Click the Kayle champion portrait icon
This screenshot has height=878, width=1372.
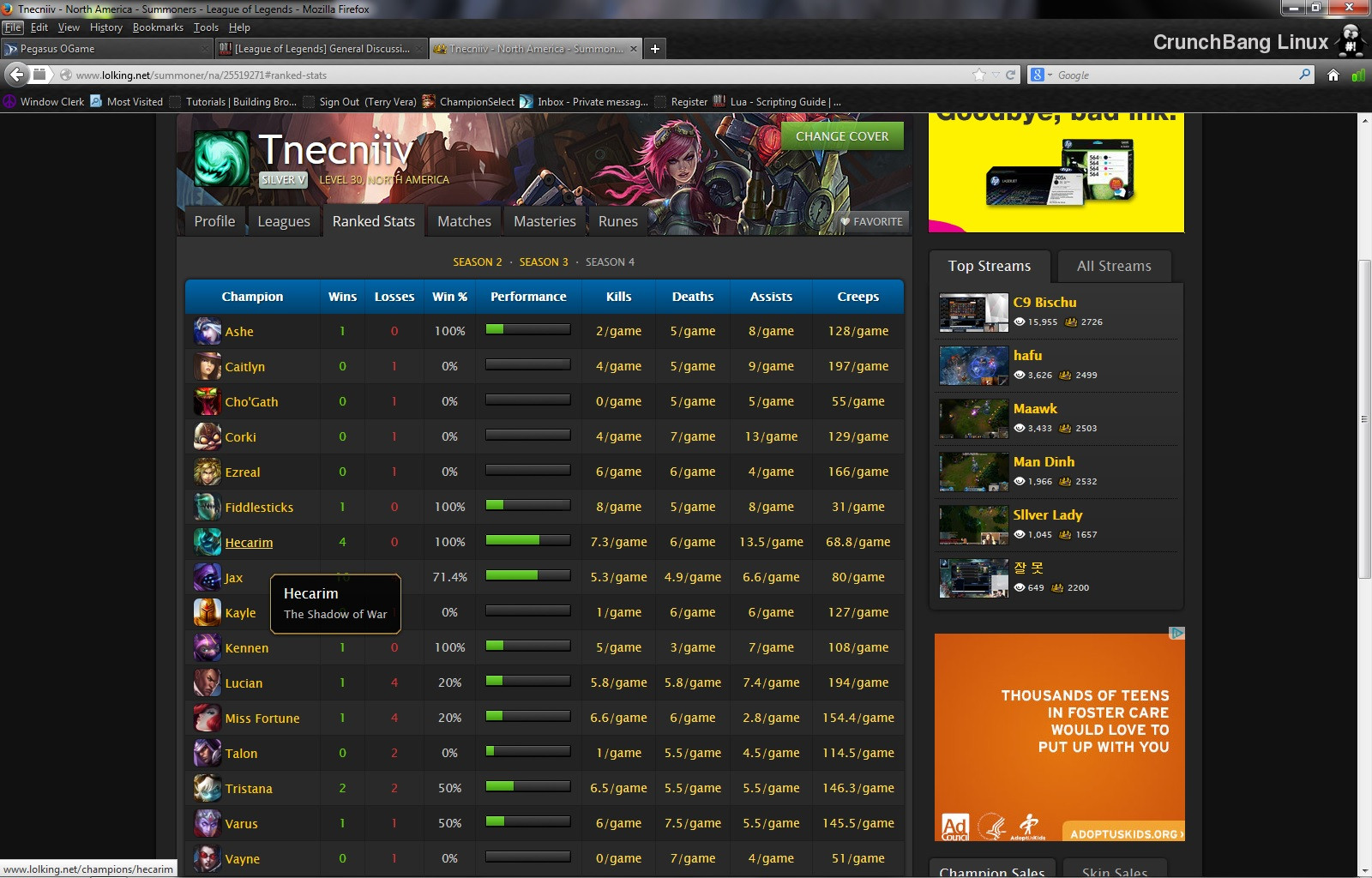208,612
